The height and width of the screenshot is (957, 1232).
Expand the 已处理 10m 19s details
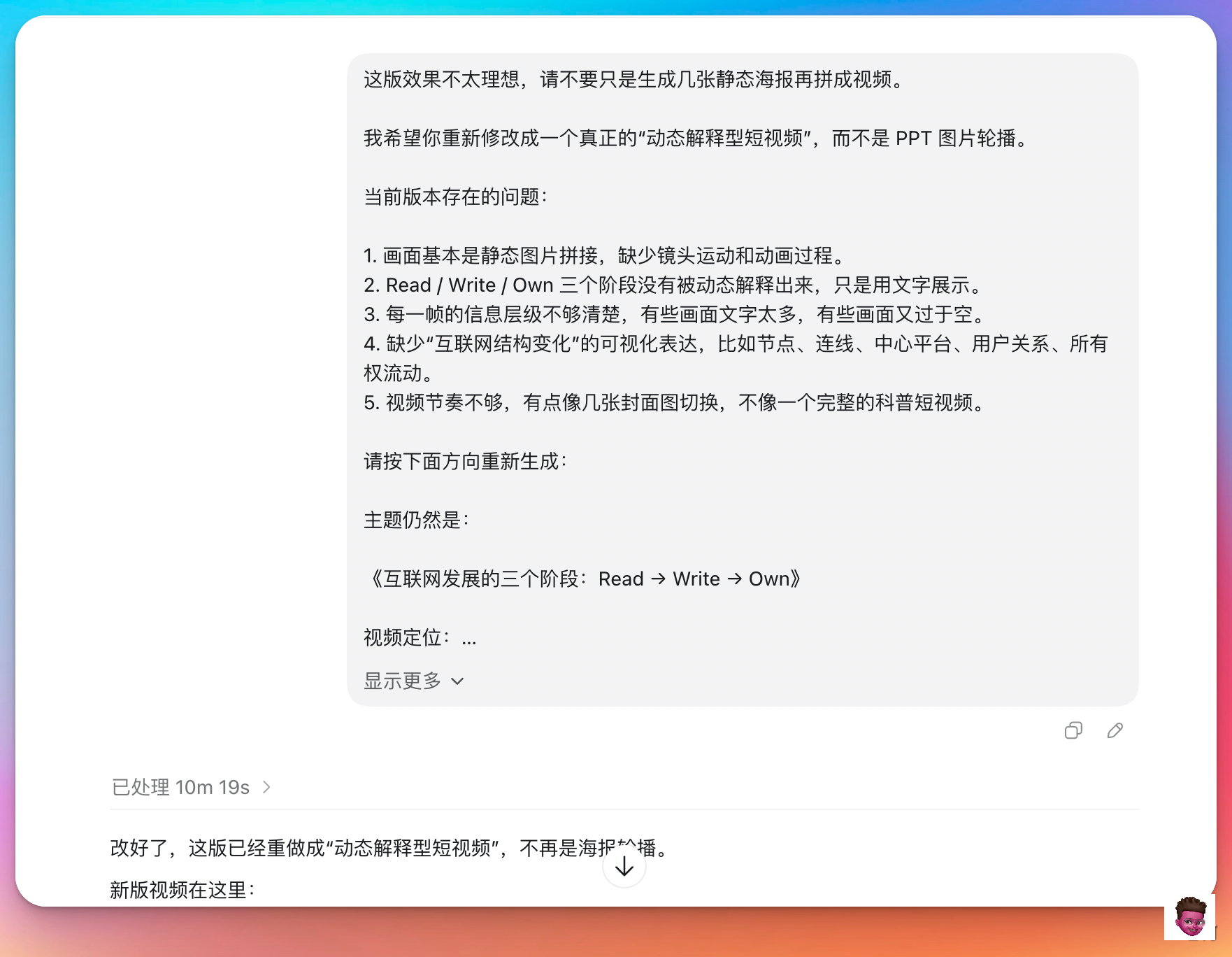192,787
